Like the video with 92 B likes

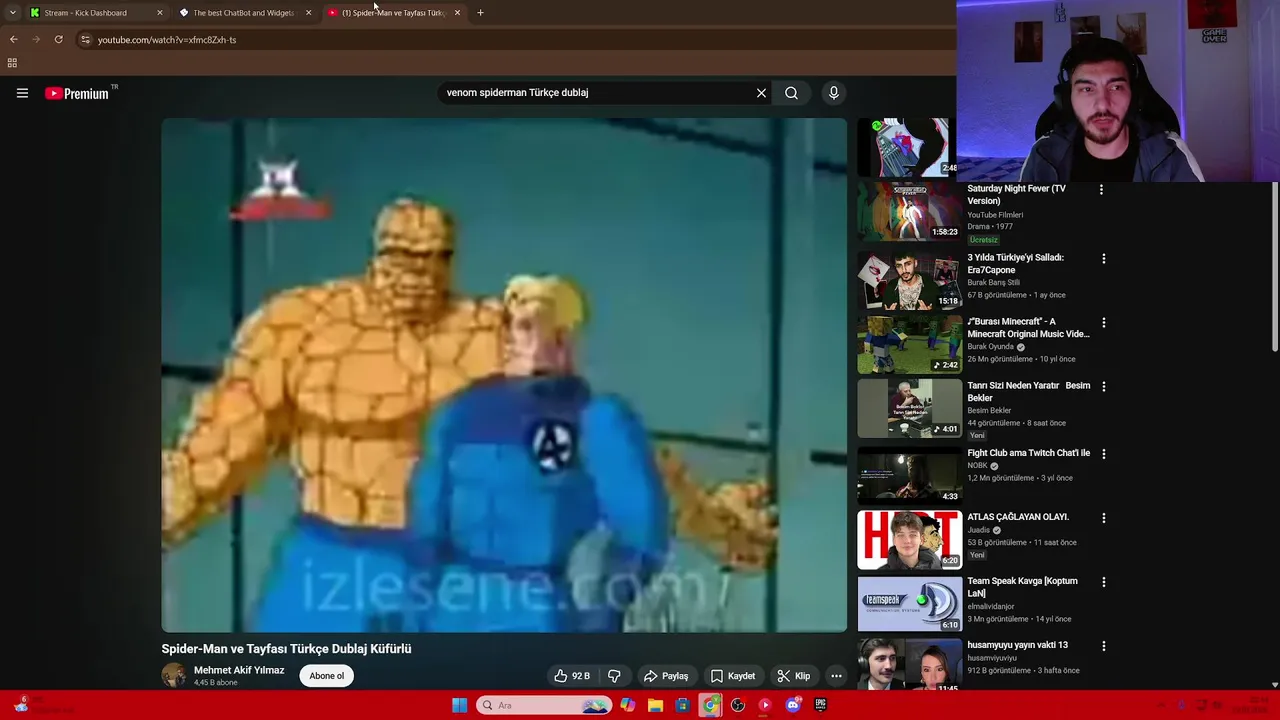(572, 676)
